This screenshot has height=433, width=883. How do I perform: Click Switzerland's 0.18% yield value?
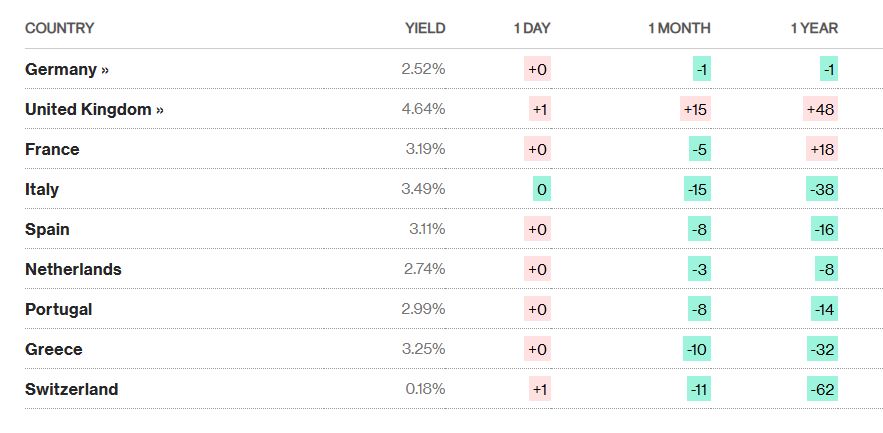(x=425, y=390)
